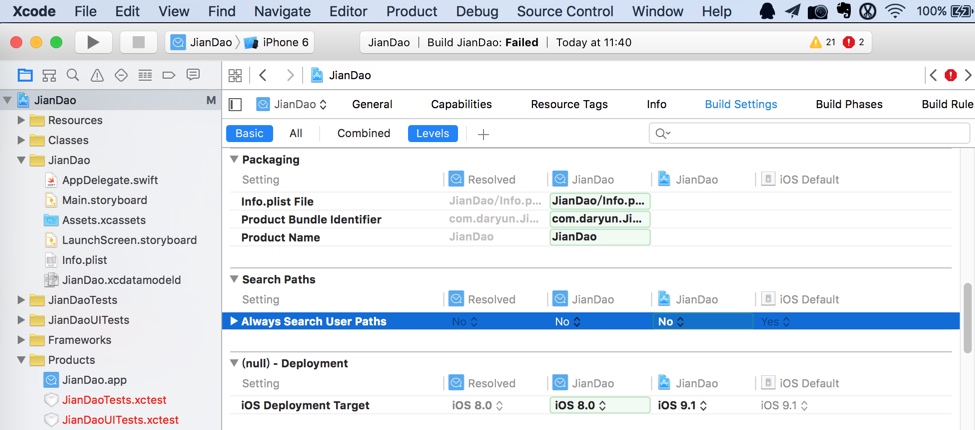This screenshot has width=975, height=430.
Task: Expand the JianDaoTests folder
Action: click(21, 300)
